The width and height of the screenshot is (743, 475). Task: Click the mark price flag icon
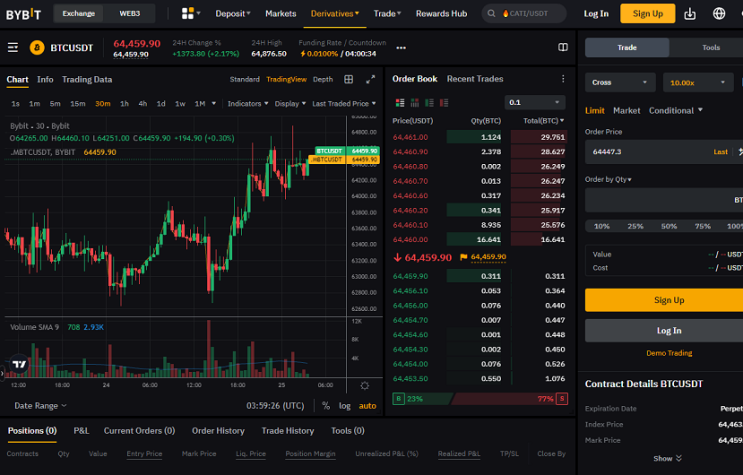point(463,257)
